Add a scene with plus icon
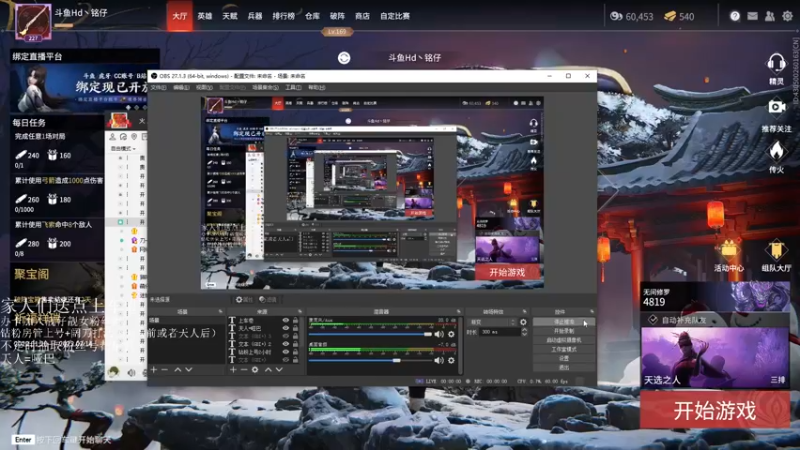The height and width of the screenshot is (450, 800). 154,369
